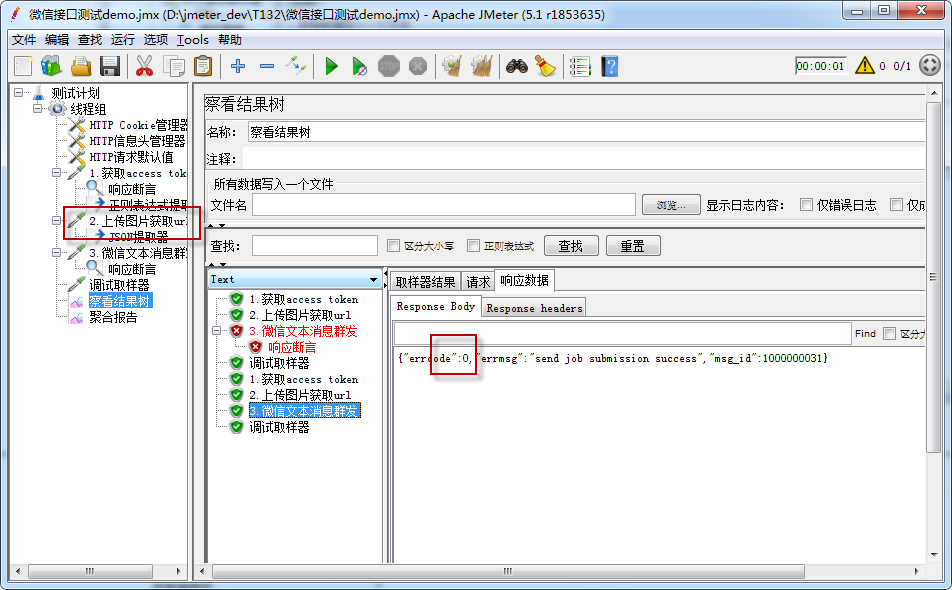Collapse failed 3.微信文本消息群发 result

pos(216,331)
